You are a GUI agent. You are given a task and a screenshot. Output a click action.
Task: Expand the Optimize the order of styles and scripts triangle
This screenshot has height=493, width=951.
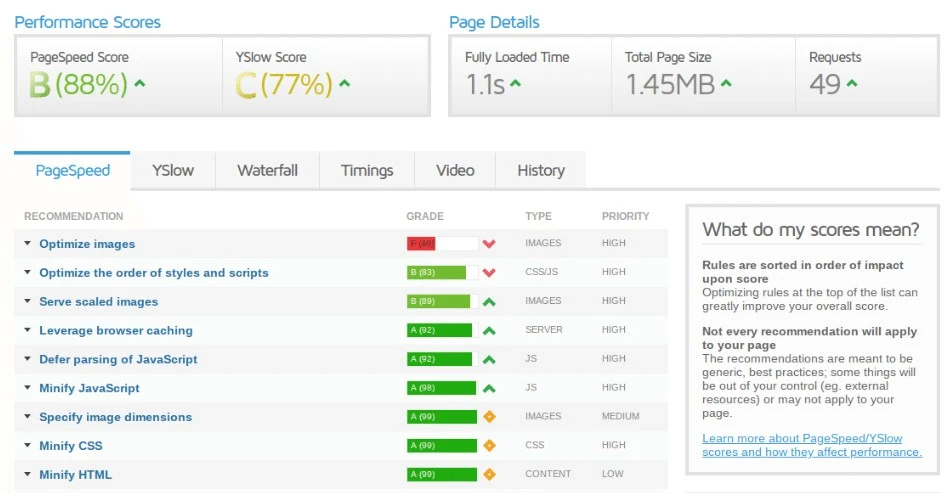click(x=27, y=272)
